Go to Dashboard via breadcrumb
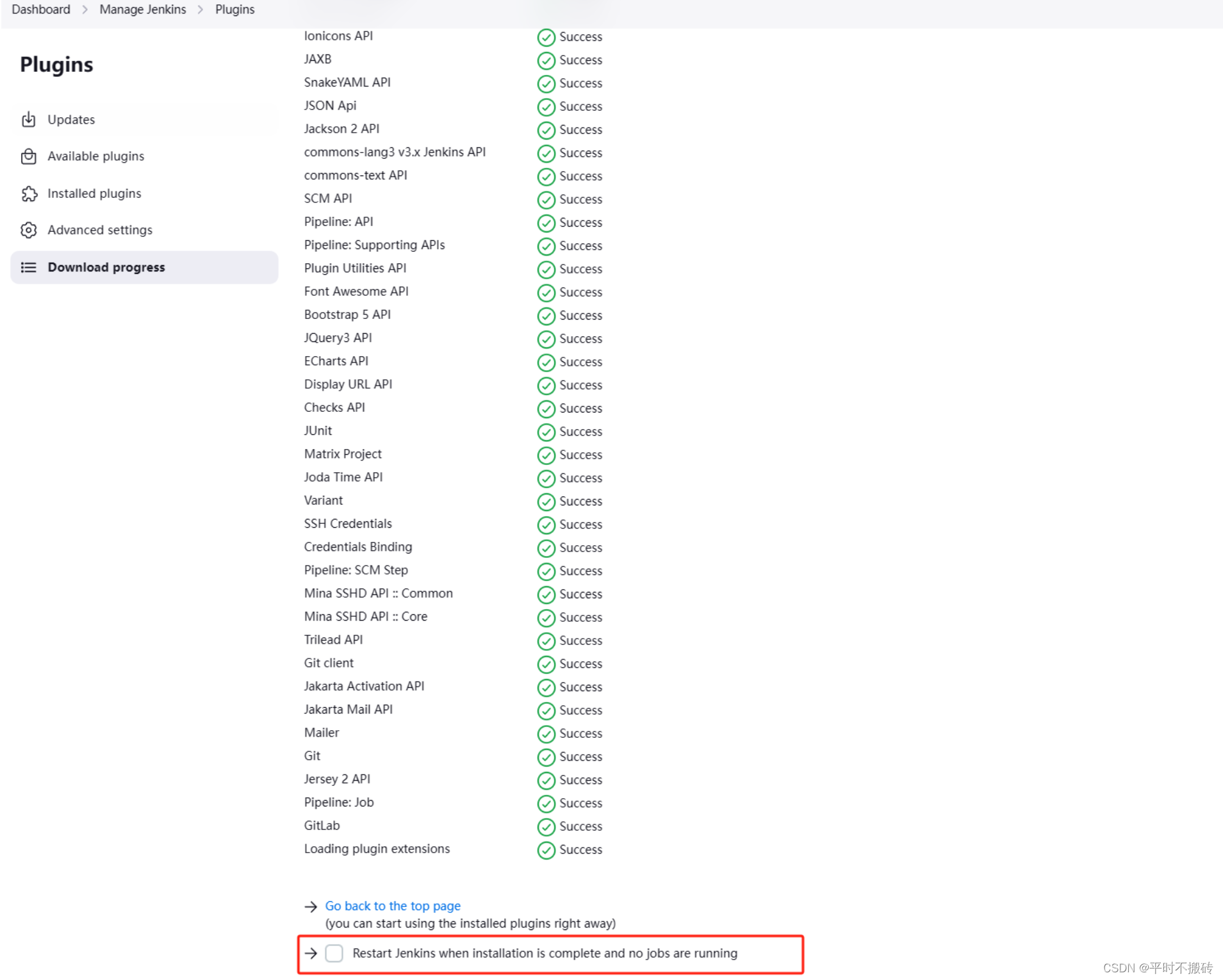 41,10
